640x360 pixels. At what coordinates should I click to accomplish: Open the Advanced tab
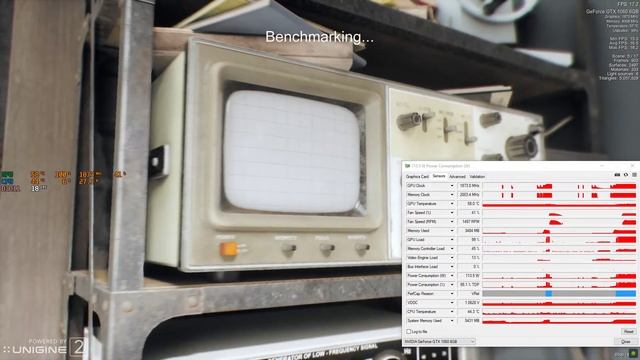457,177
